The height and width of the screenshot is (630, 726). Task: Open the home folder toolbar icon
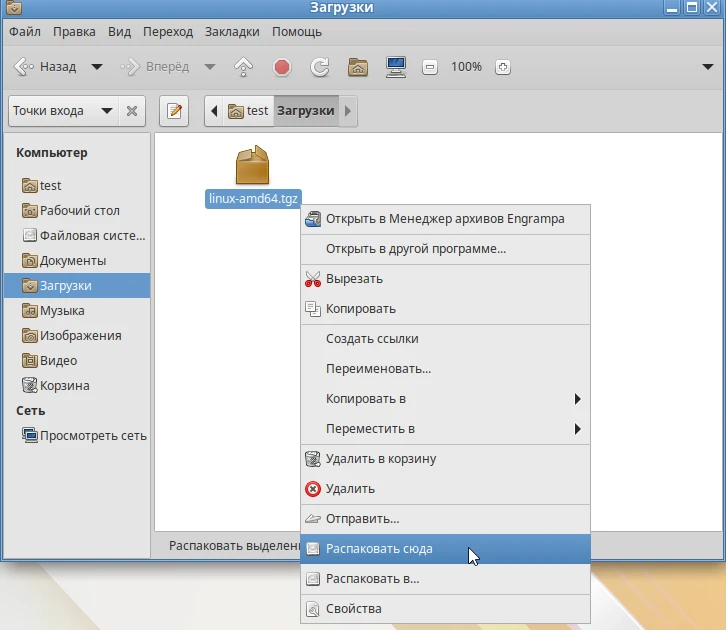coord(358,67)
